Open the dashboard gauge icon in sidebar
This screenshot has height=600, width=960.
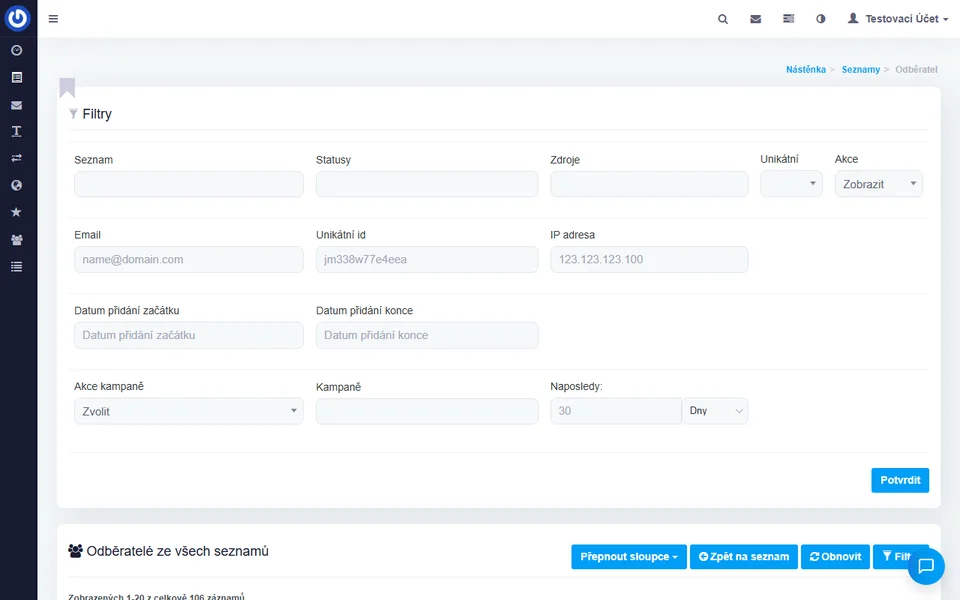point(17,50)
